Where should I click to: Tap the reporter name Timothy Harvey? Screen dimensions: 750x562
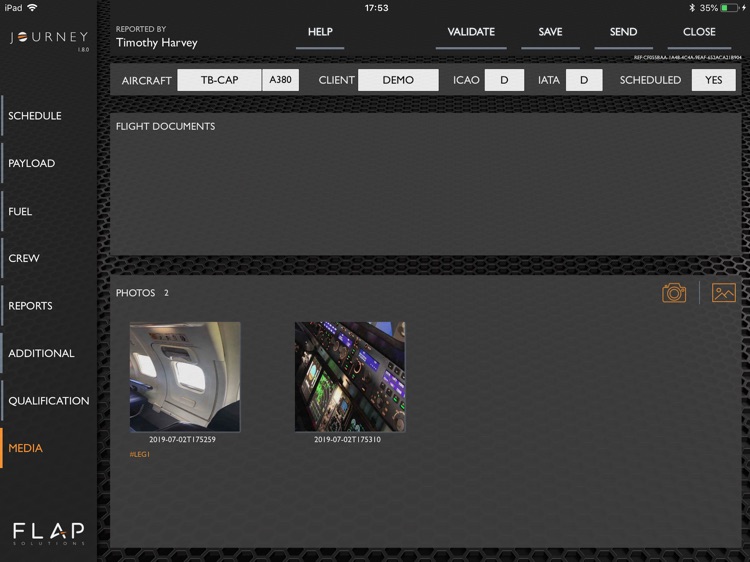pyautogui.click(x=157, y=43)
